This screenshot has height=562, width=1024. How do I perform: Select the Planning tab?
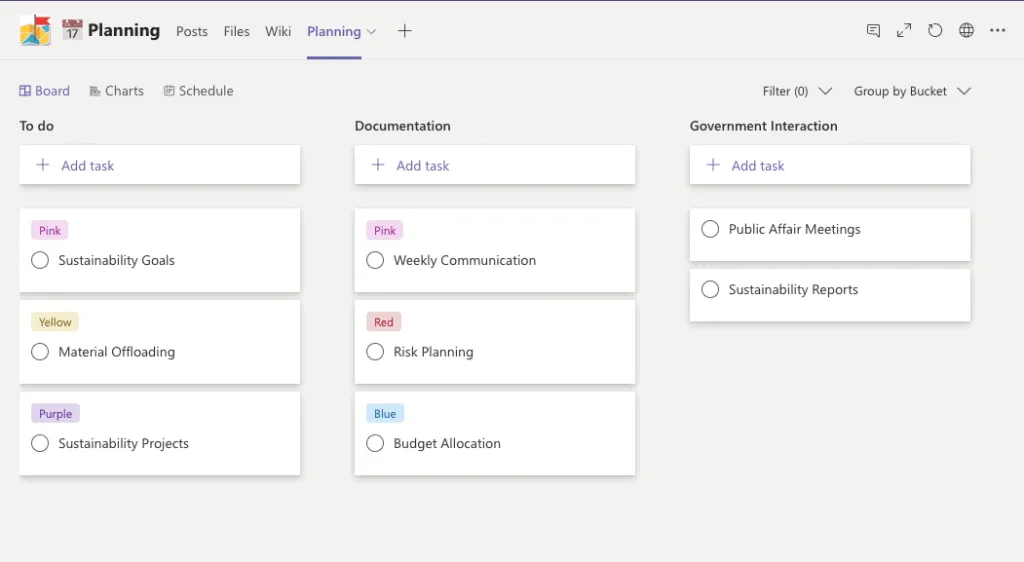coord(334,31)
